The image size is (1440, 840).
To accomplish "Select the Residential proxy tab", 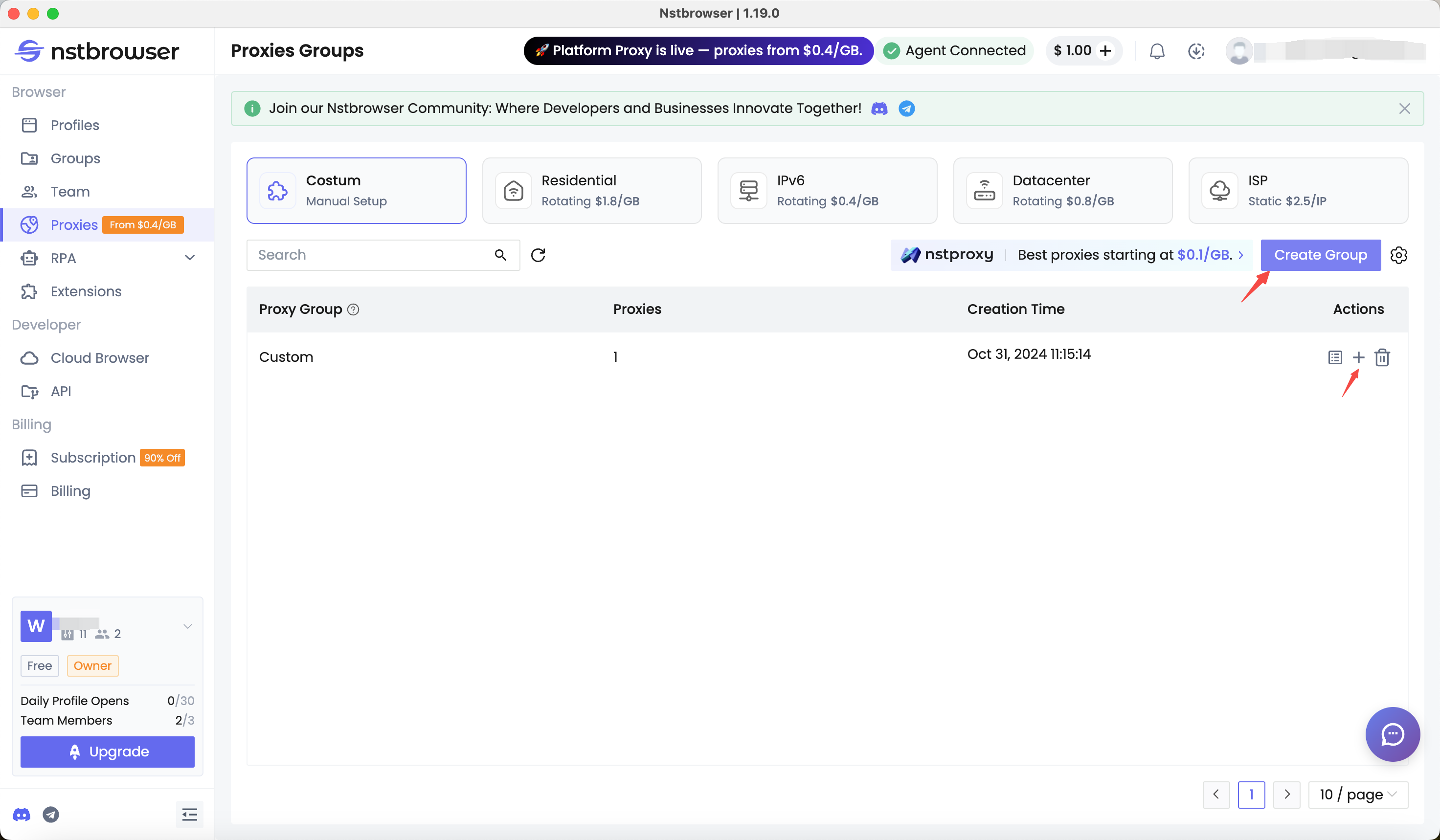I will 591,191.
